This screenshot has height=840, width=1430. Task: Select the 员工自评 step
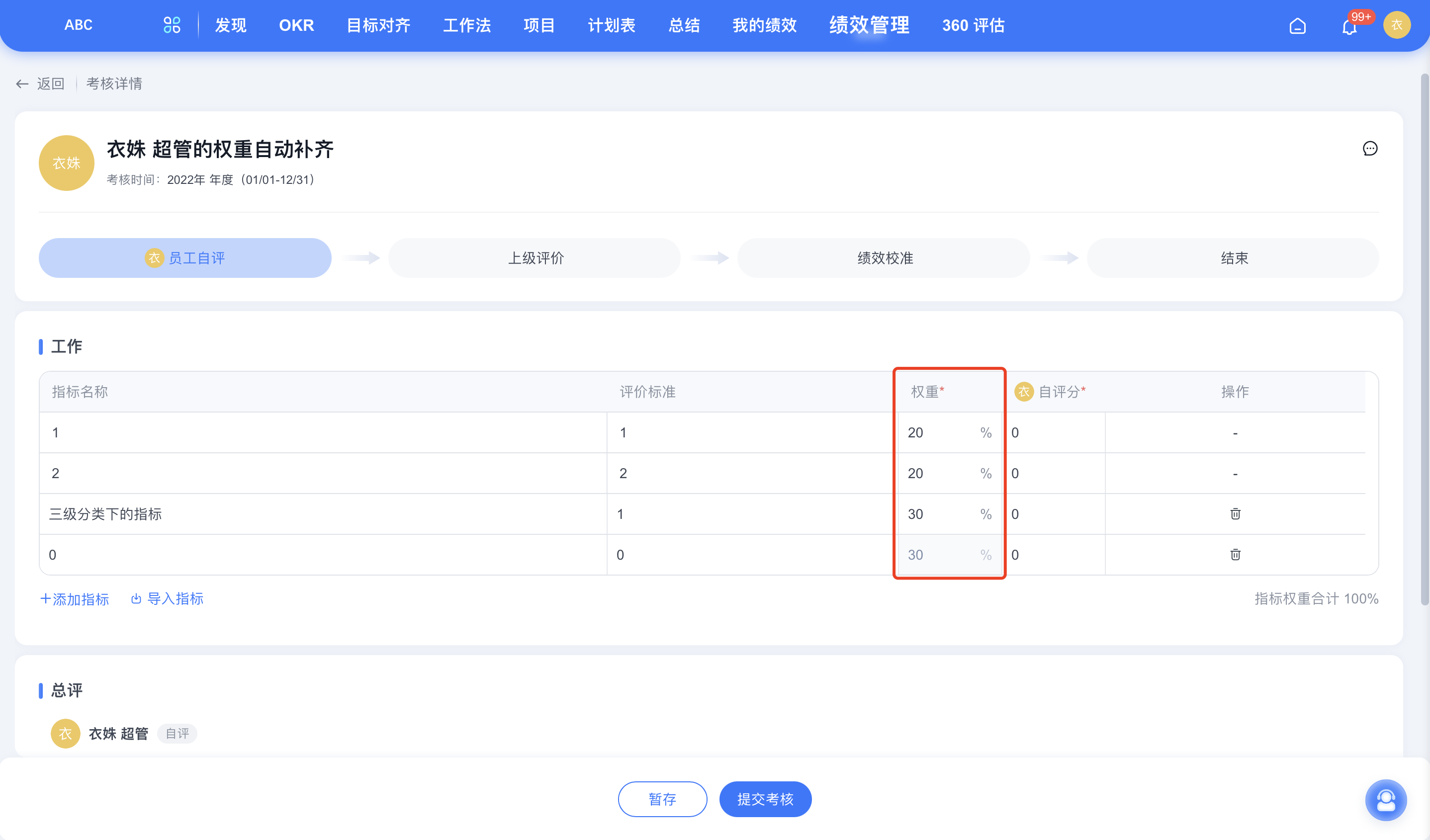point(185,258)
